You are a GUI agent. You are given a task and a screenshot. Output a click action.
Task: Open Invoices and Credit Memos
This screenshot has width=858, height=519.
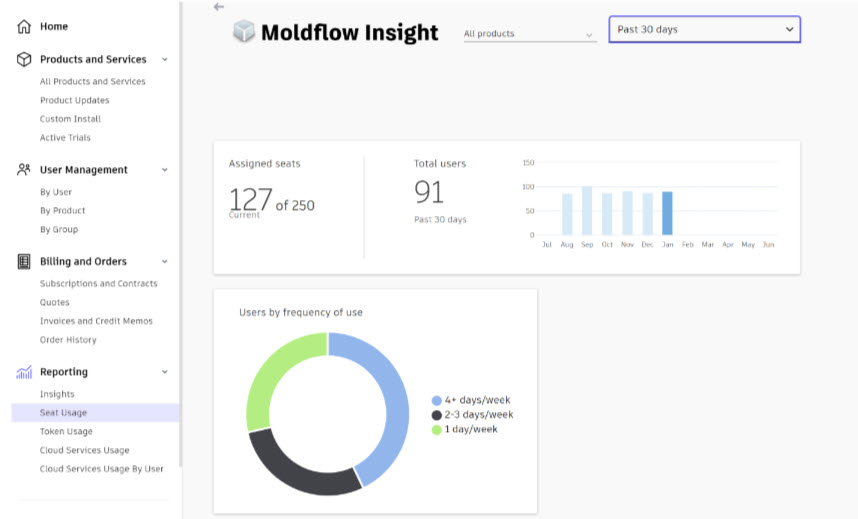coord(96,321)
